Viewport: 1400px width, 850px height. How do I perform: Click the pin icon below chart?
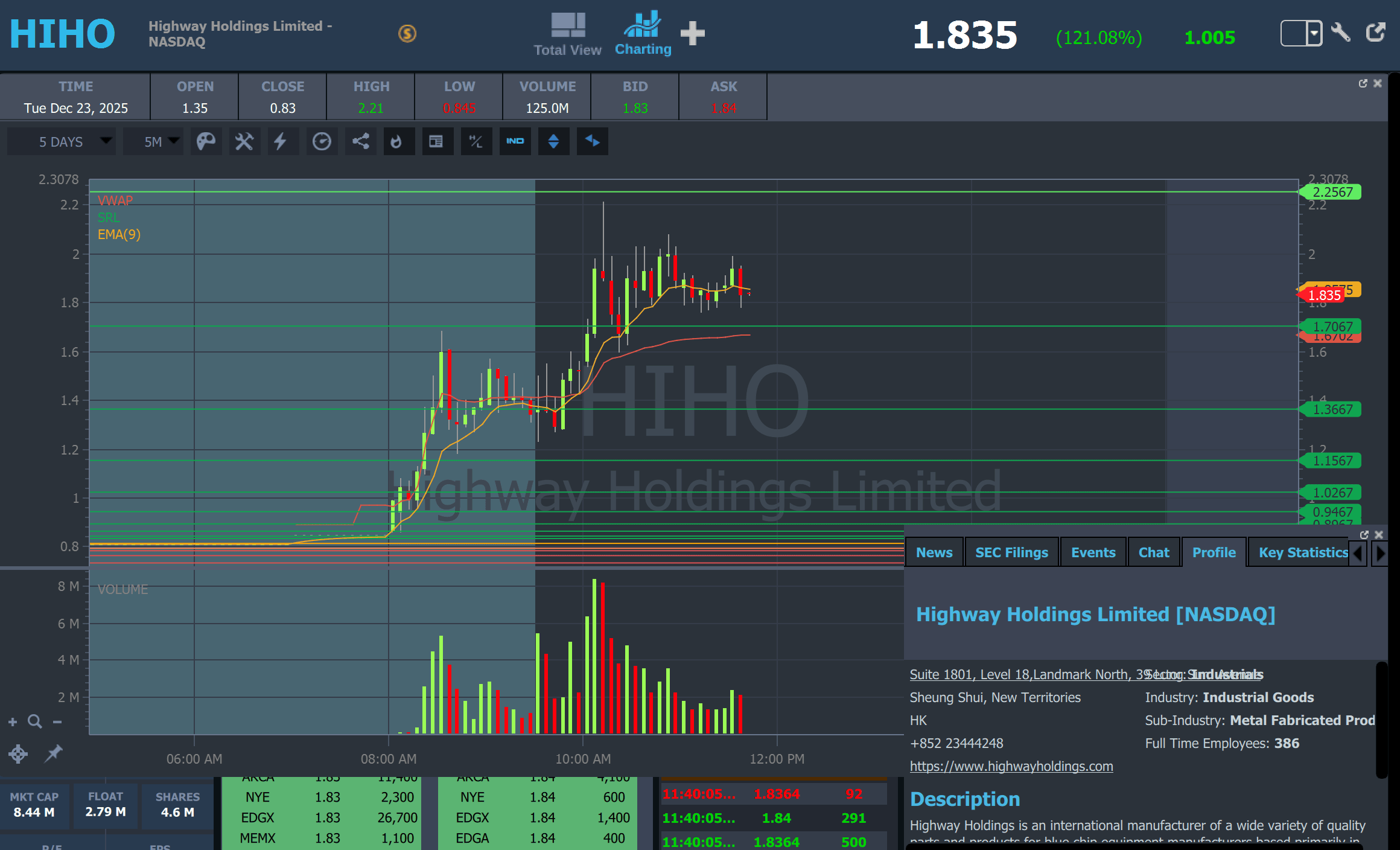[x=54, y=753]
